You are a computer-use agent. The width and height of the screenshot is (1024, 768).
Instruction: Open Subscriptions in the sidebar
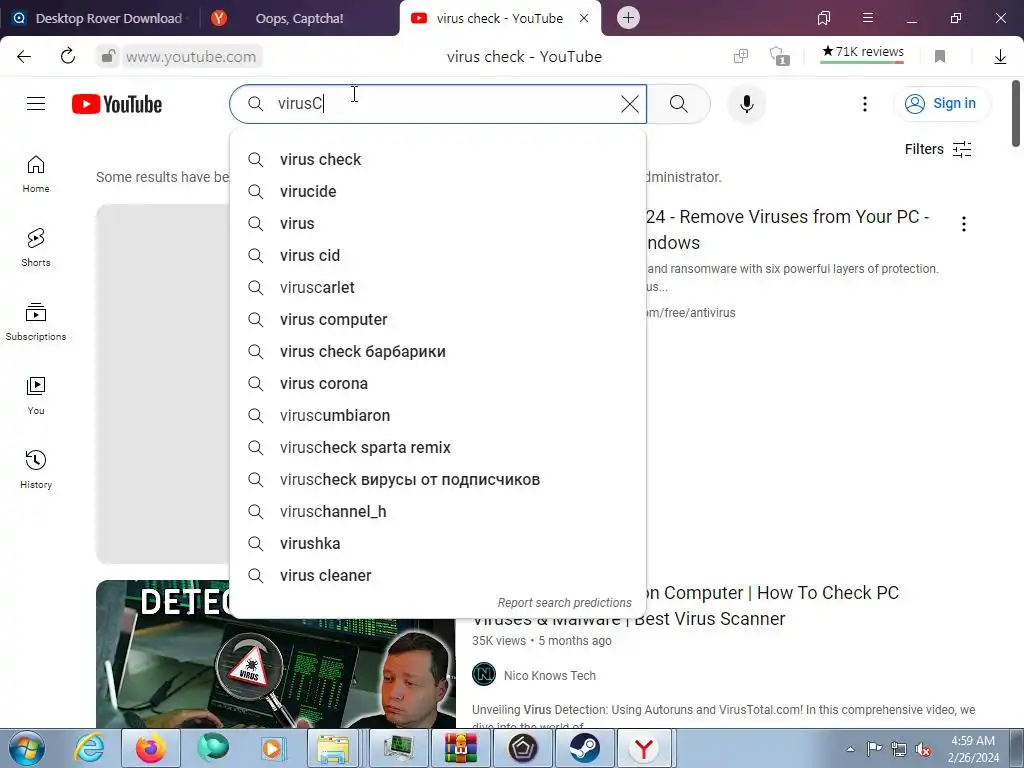[x=36, y=322]
